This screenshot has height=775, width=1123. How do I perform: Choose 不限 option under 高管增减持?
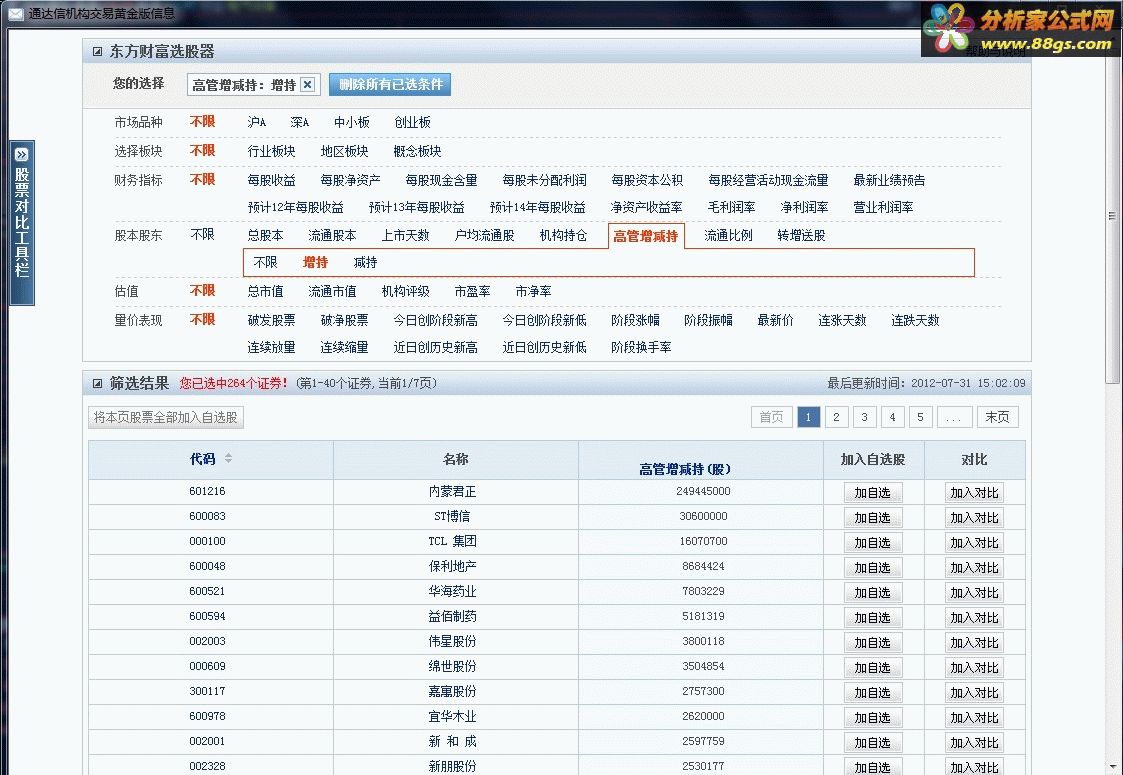(x=266, y=263)
